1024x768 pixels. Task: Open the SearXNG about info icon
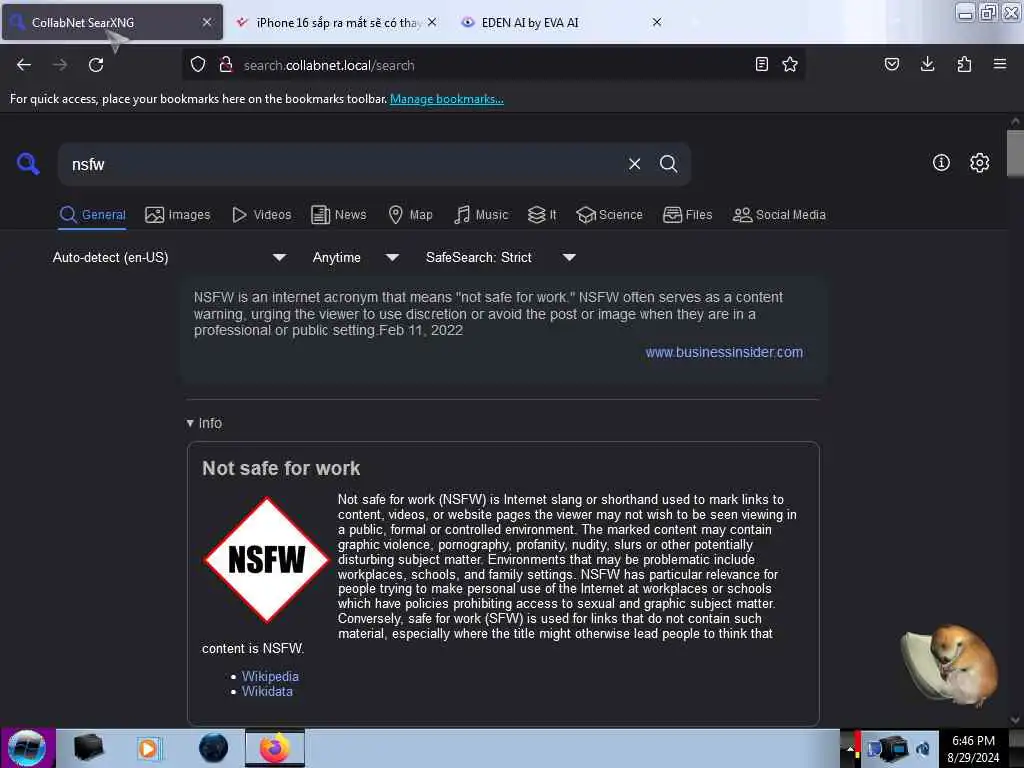pyautogui.click(x=941, y=163)
